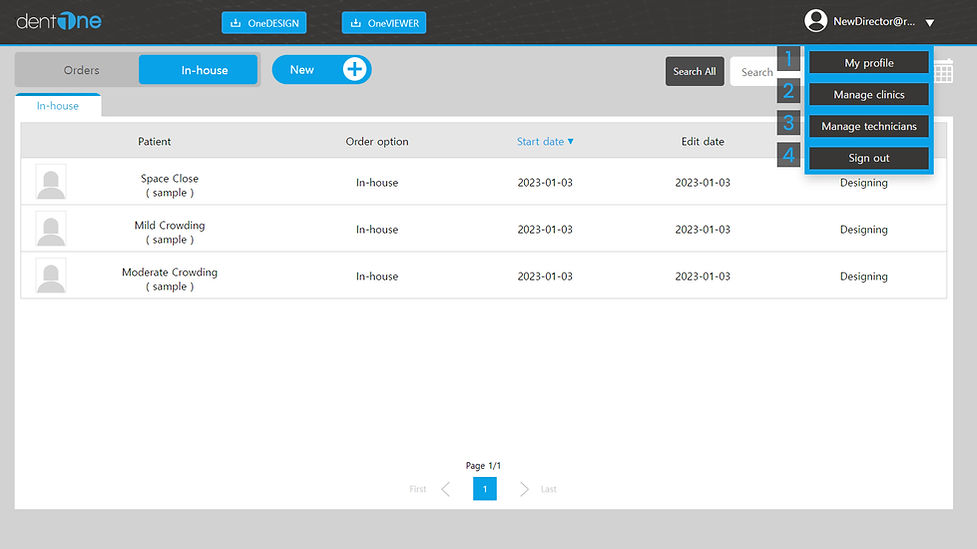This screenshot has width=977, height=549.
Task: Download OneVIEWER application
Action: 384,23
